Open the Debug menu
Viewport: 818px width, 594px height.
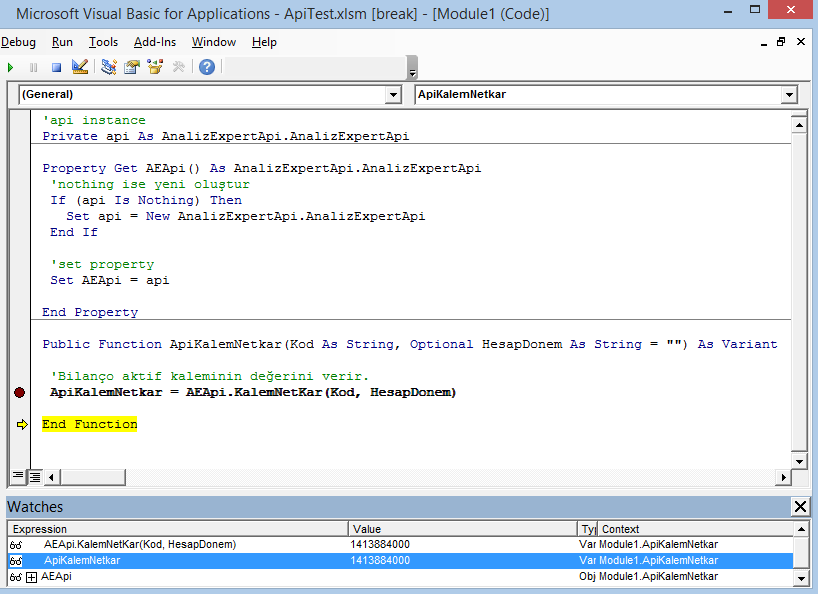[x=18, y=42]
